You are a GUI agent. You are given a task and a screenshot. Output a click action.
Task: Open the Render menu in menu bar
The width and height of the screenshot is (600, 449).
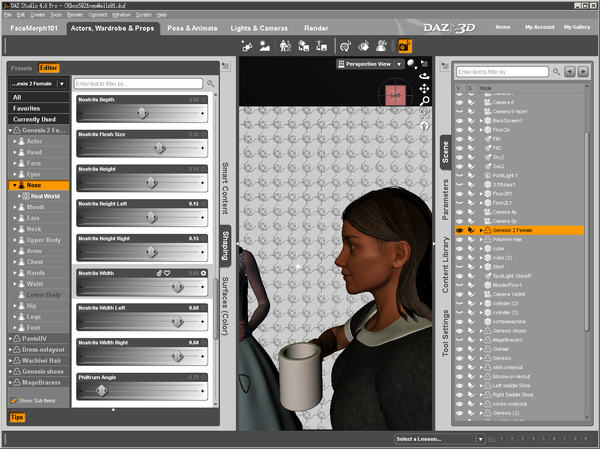pyautogui.click(x=75, y=15)
